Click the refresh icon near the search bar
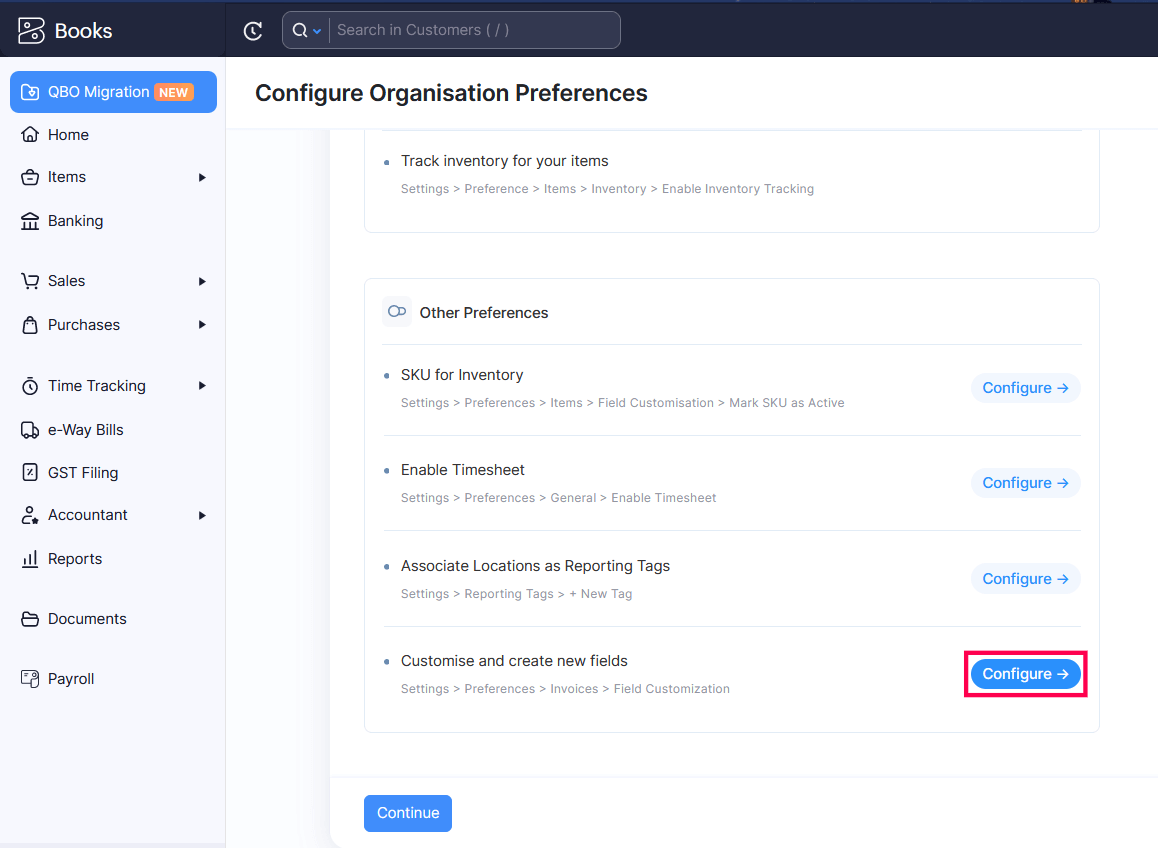The image size is (1158, 848). (x=253, y=30)
